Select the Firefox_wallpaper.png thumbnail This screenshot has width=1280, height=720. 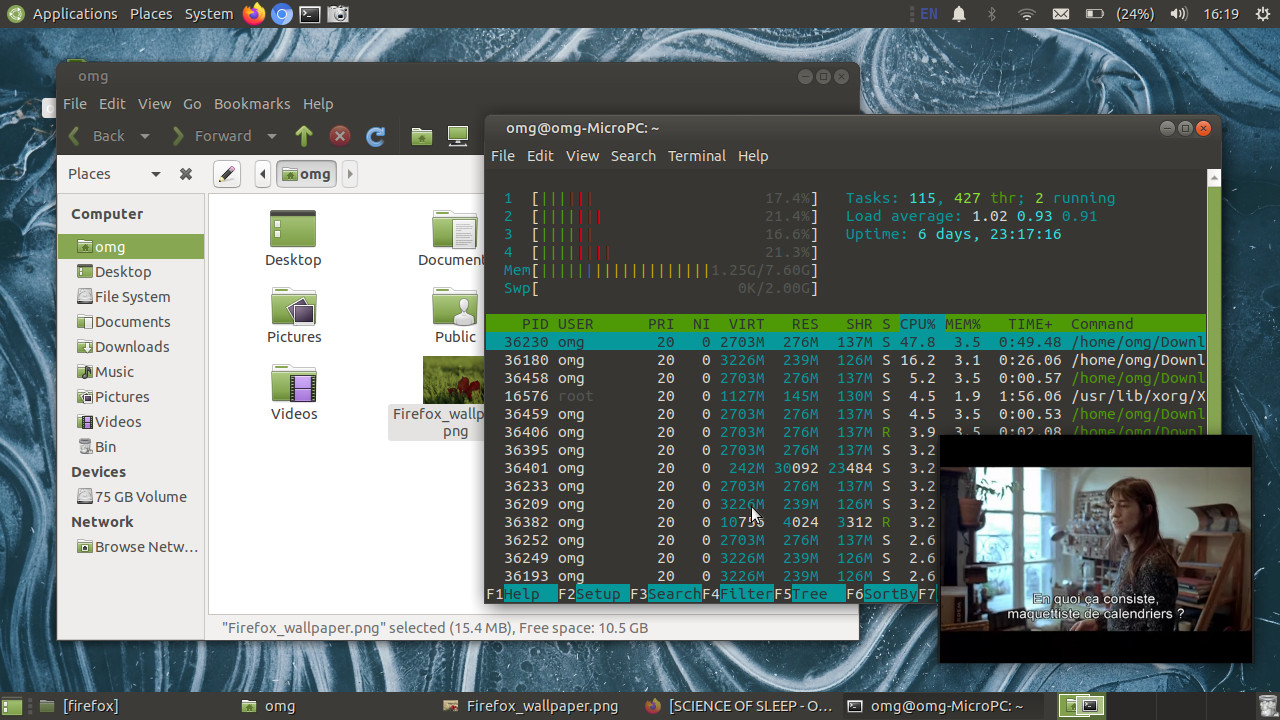point(455,380)
